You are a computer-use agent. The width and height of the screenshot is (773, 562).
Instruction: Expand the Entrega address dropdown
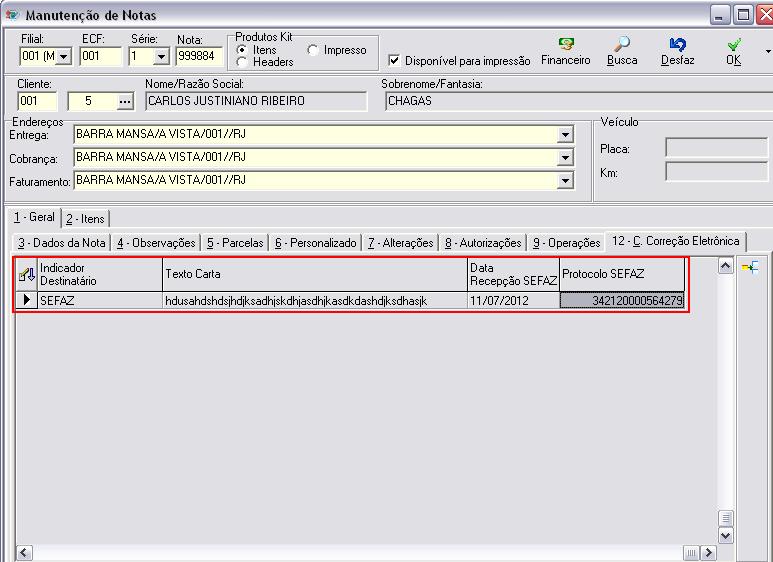coord(566,135)
